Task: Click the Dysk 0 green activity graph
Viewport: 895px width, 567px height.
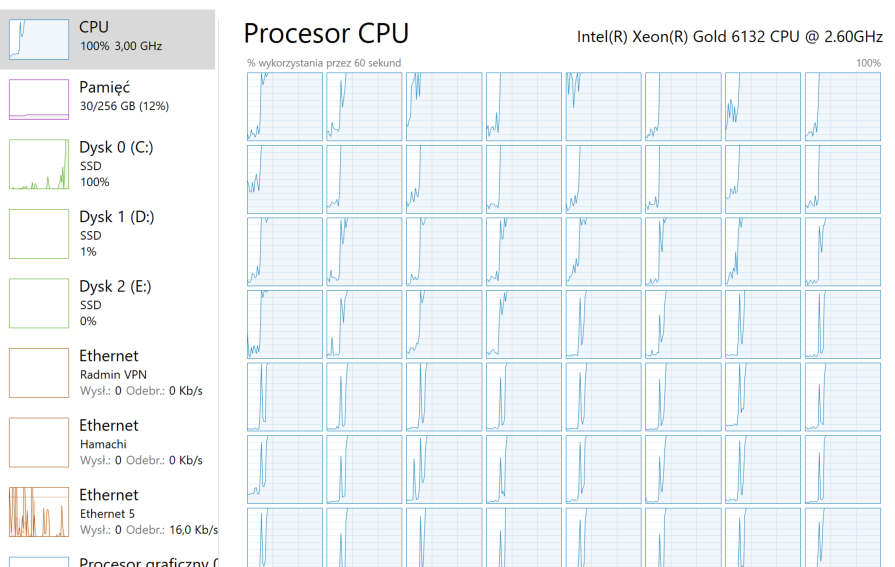Action: 39,164
